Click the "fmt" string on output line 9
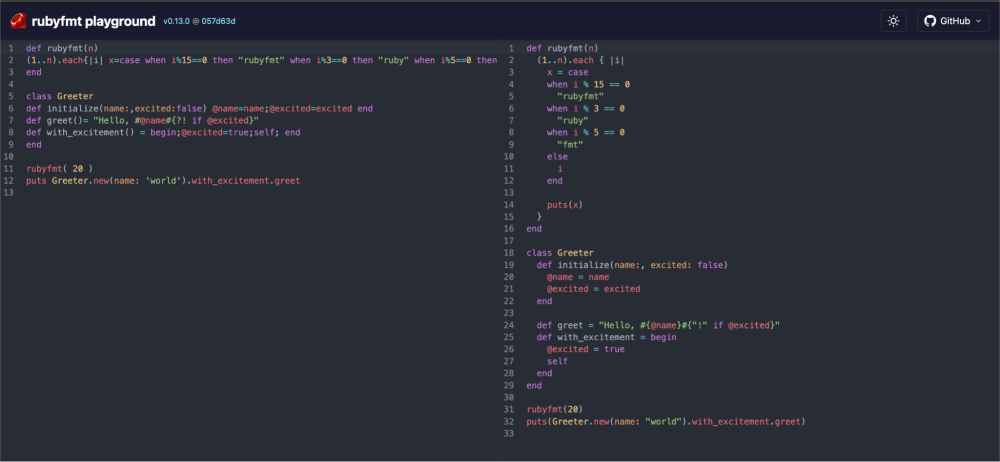 tap(570, 145)
